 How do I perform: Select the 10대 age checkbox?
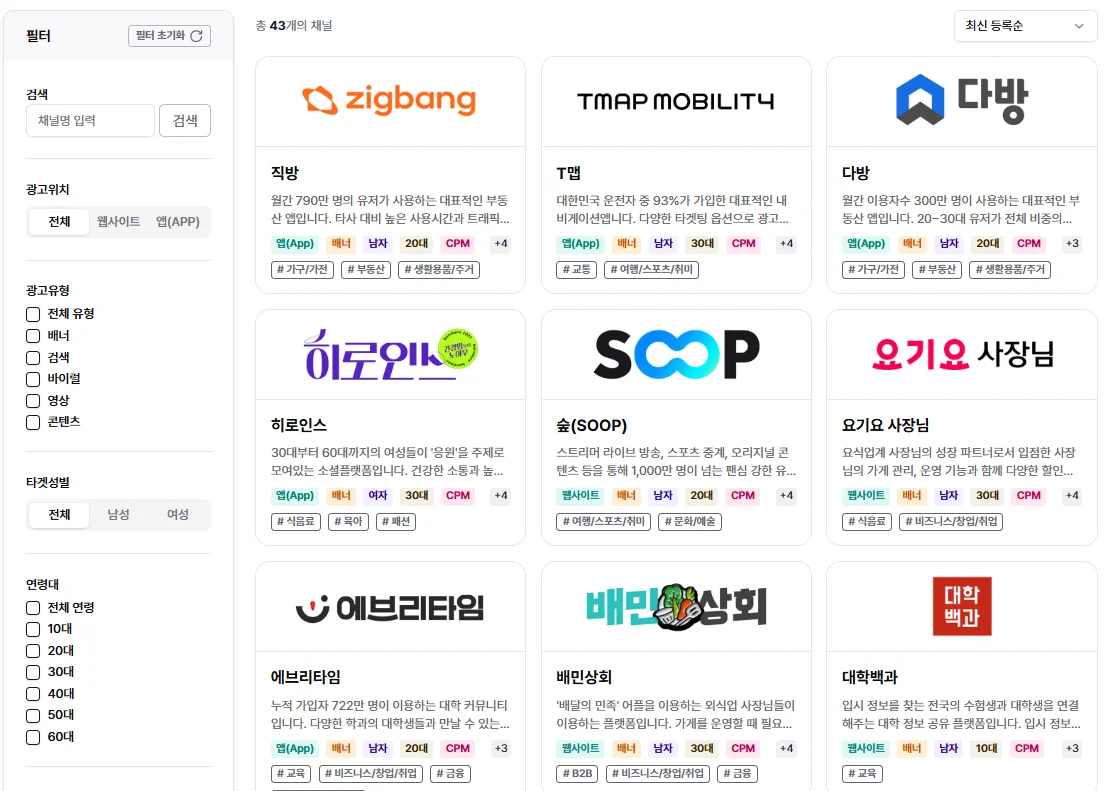pyautogui.click(x=33, y=629)
